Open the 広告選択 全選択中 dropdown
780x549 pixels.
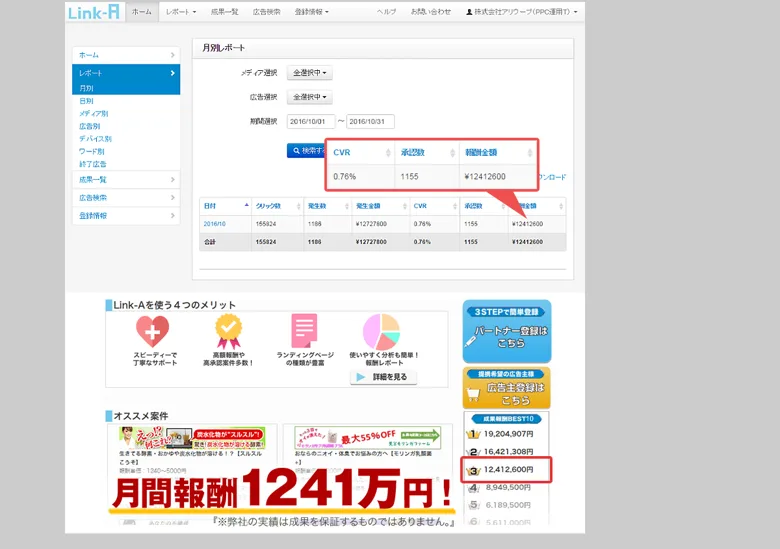pos(309,97)
